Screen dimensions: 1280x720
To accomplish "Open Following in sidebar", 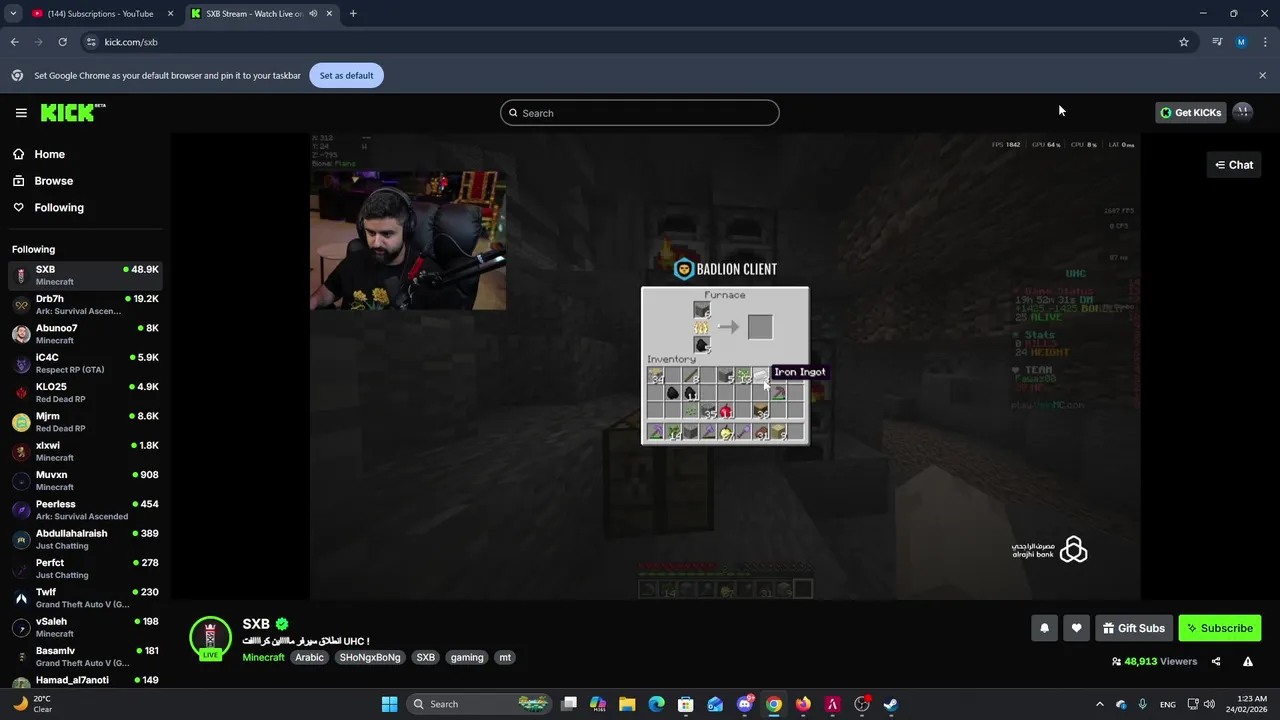I will click(59, 208).
